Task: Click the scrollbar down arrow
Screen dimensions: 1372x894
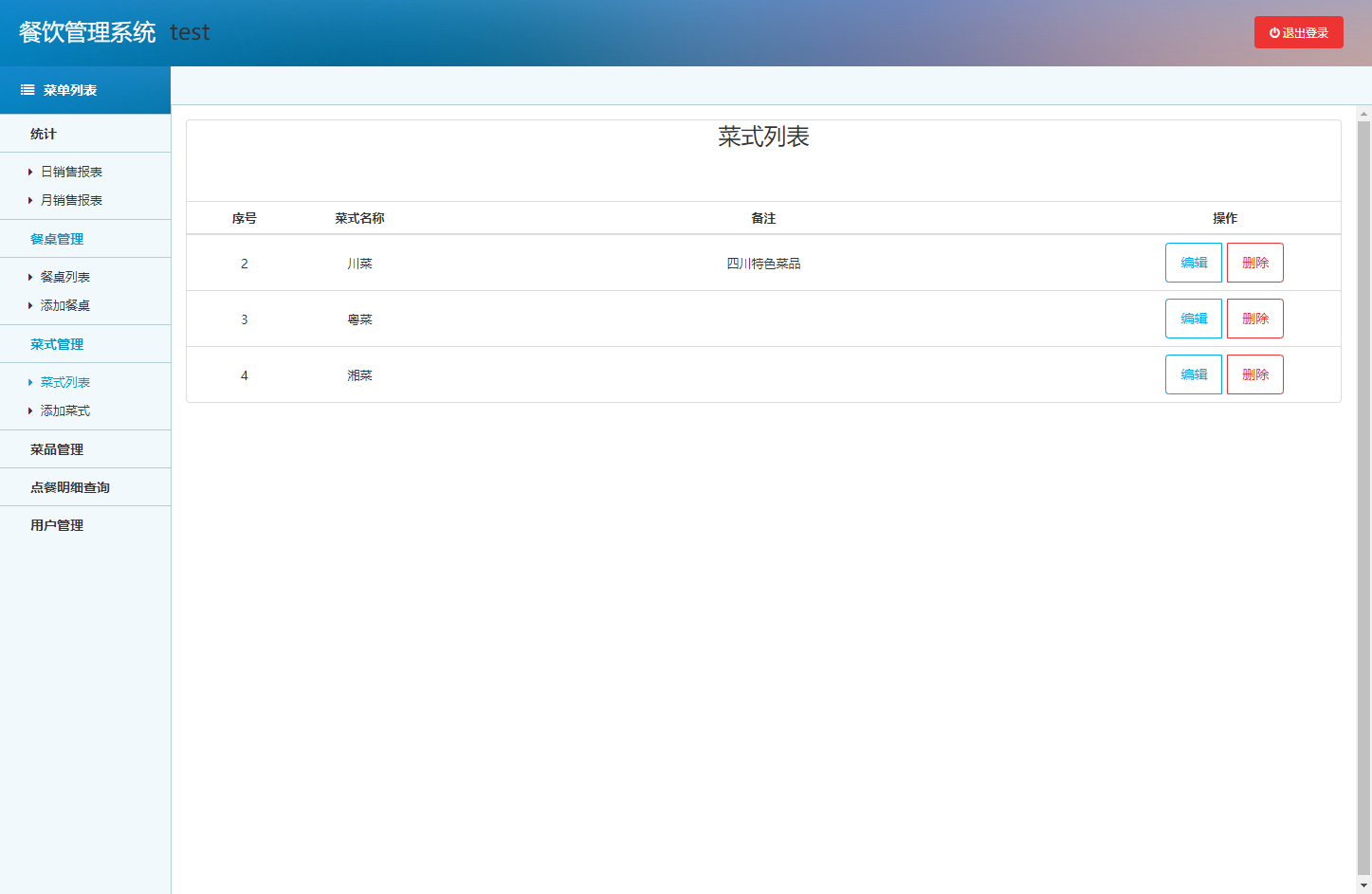Action: click(x=1363, y=885)
